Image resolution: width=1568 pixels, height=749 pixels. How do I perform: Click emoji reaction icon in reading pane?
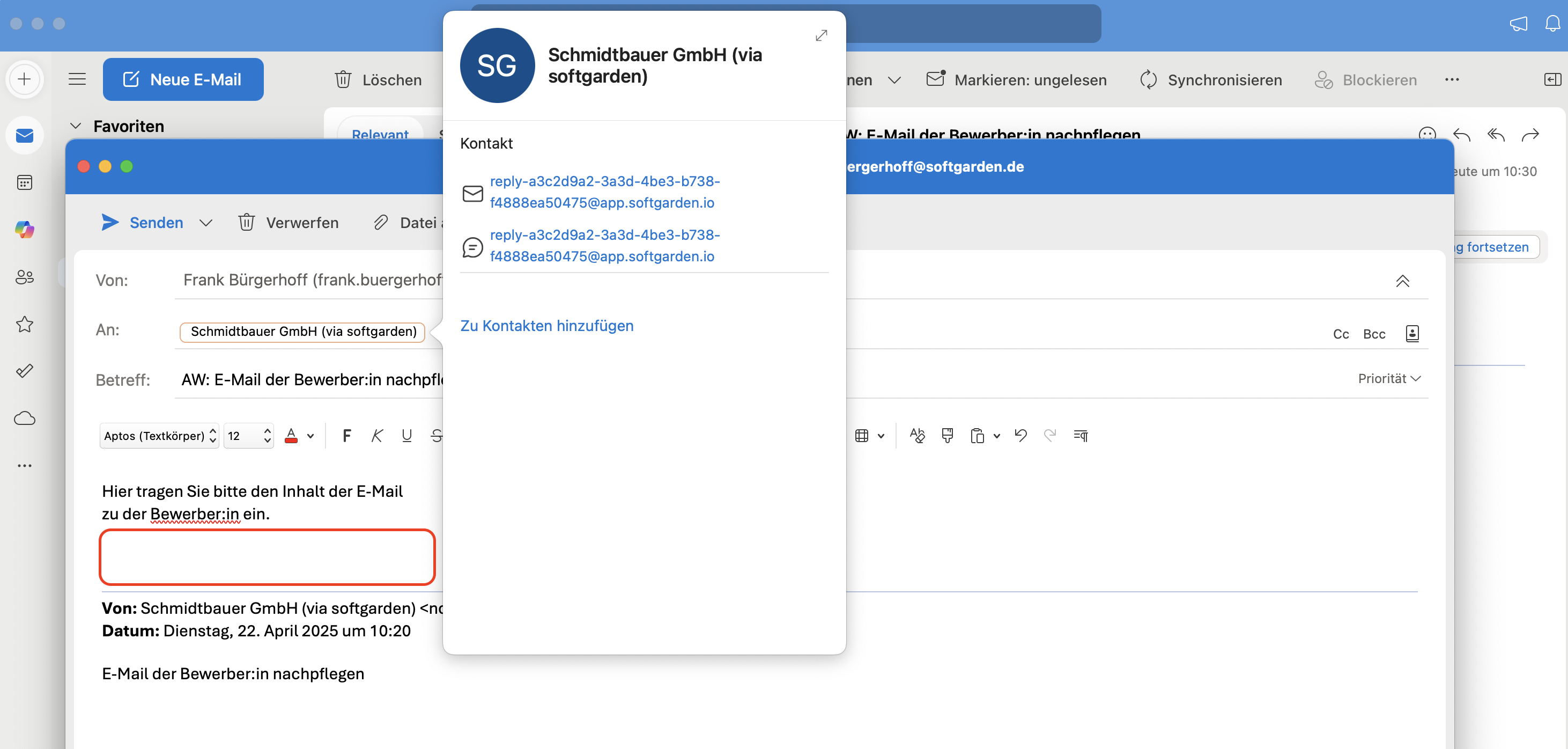tap(1428, 134)
